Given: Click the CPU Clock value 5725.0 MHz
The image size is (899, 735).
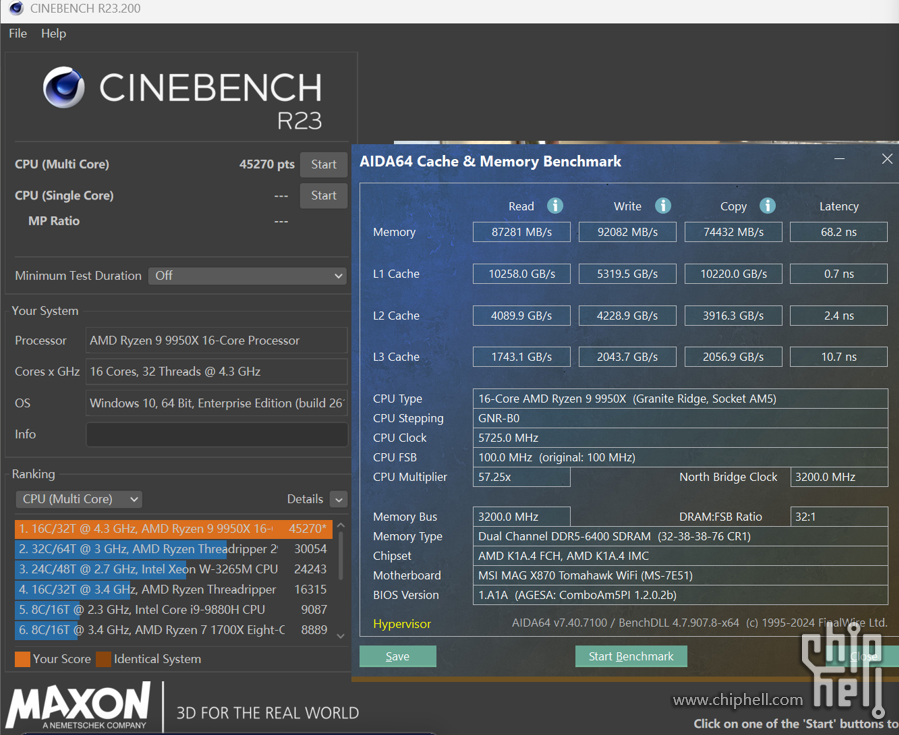Looking at the screenshot, I should 681,438.
